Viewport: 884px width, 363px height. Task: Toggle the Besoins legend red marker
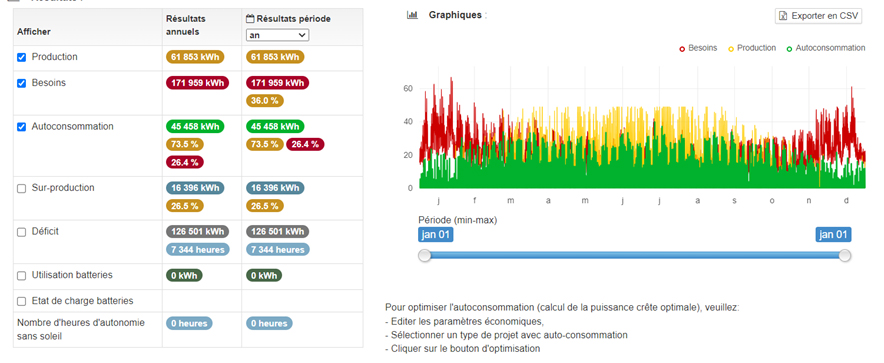pos(682,49)
